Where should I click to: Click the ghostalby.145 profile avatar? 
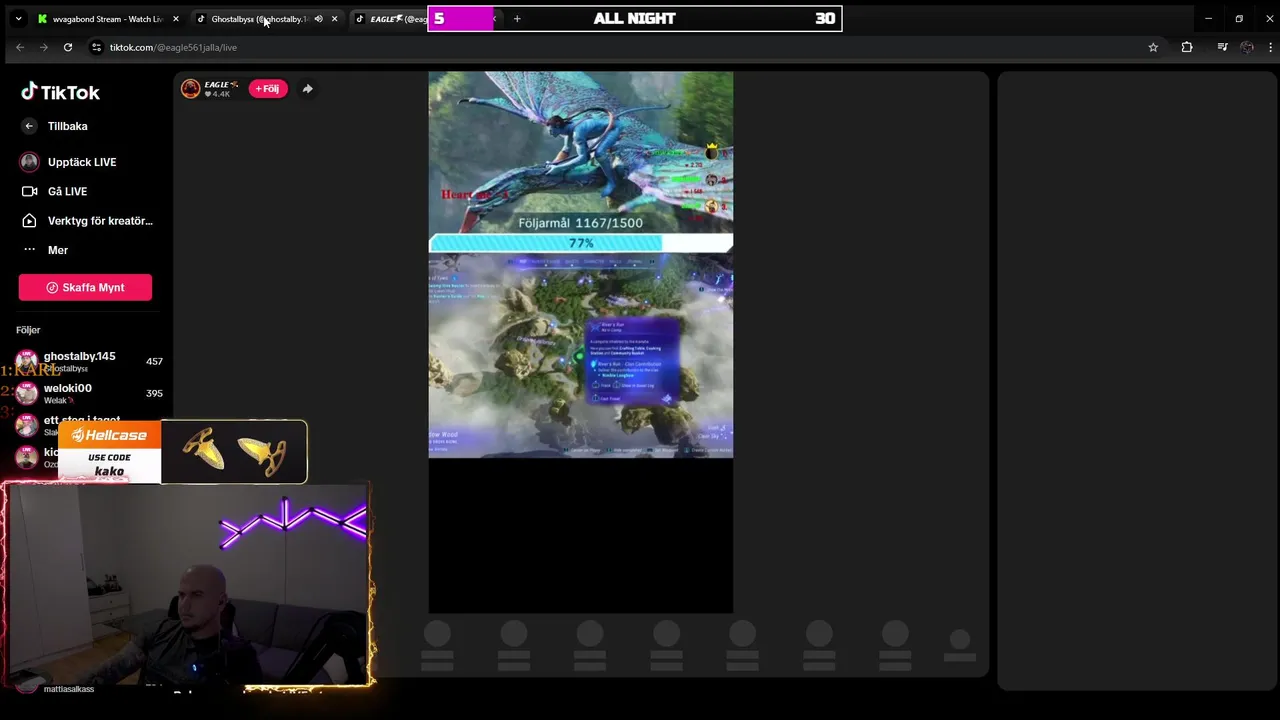pyautogui.click(x=28, y=361)
